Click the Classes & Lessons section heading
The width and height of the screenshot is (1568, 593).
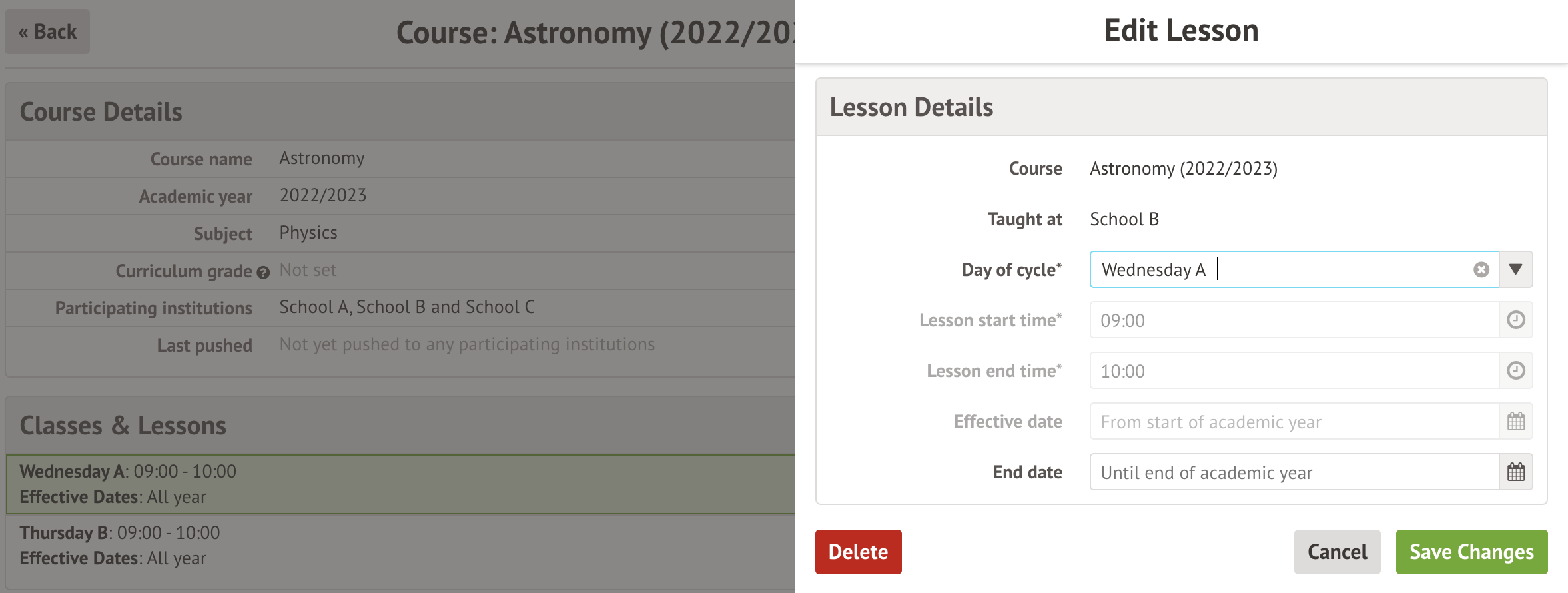click(x=123, y=426)
